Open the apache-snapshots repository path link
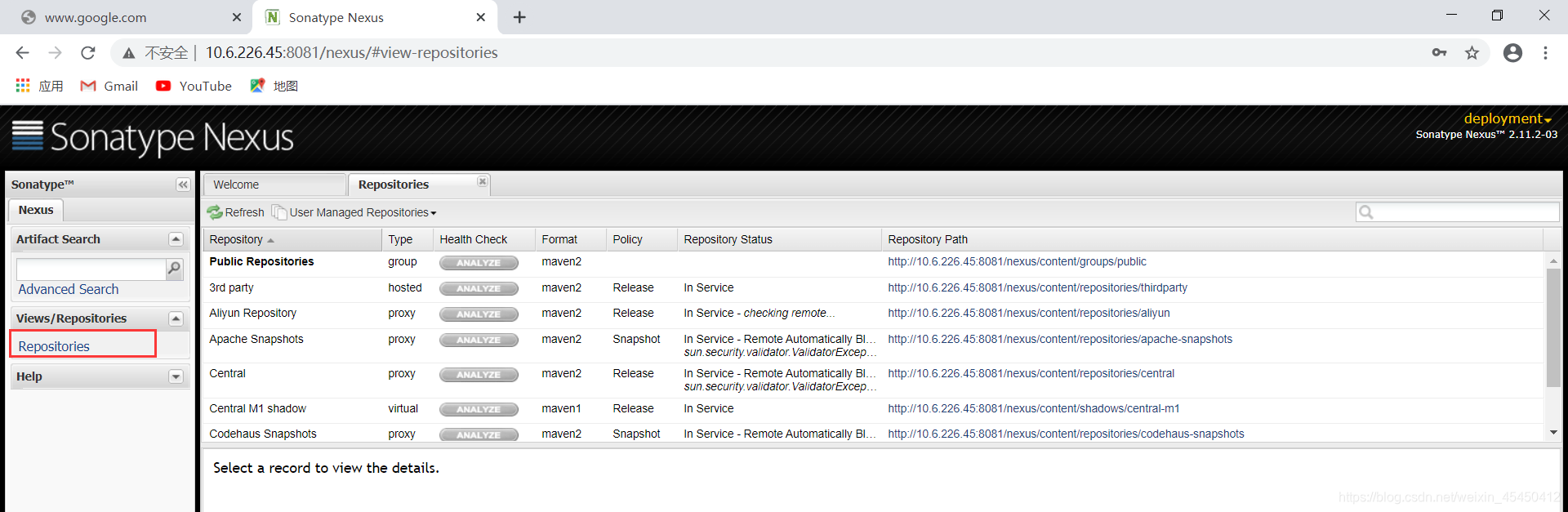 1060,339
